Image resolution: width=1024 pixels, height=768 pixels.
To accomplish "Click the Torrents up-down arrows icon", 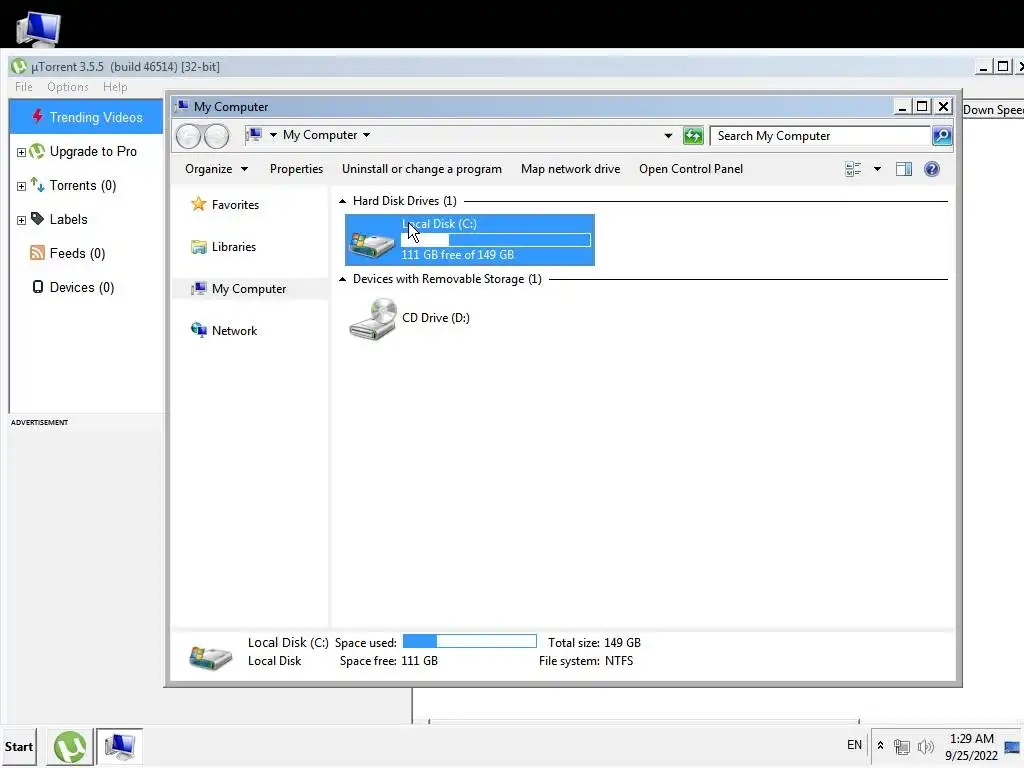I will coord(37,185).
